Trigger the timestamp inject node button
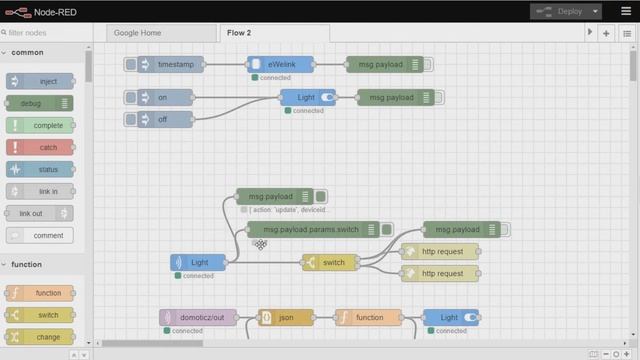This screenshot has height=360, width=640. (x=131, y=64)
